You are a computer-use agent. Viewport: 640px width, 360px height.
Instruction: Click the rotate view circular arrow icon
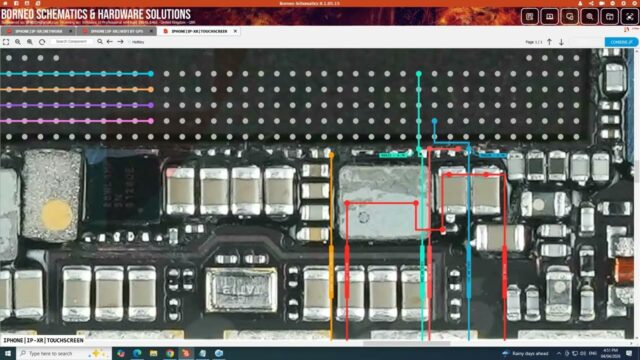pos(42,42)
